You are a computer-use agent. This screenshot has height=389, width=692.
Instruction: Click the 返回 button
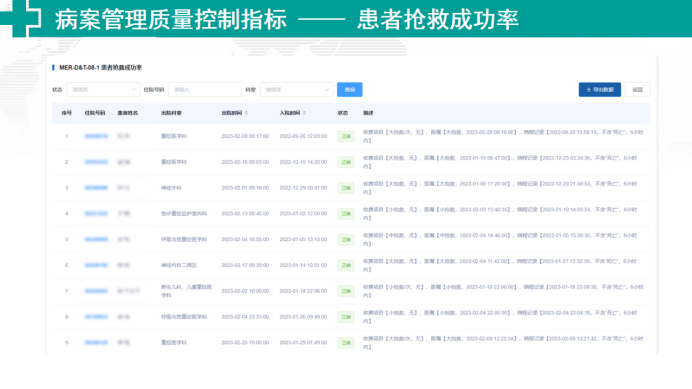637,90
